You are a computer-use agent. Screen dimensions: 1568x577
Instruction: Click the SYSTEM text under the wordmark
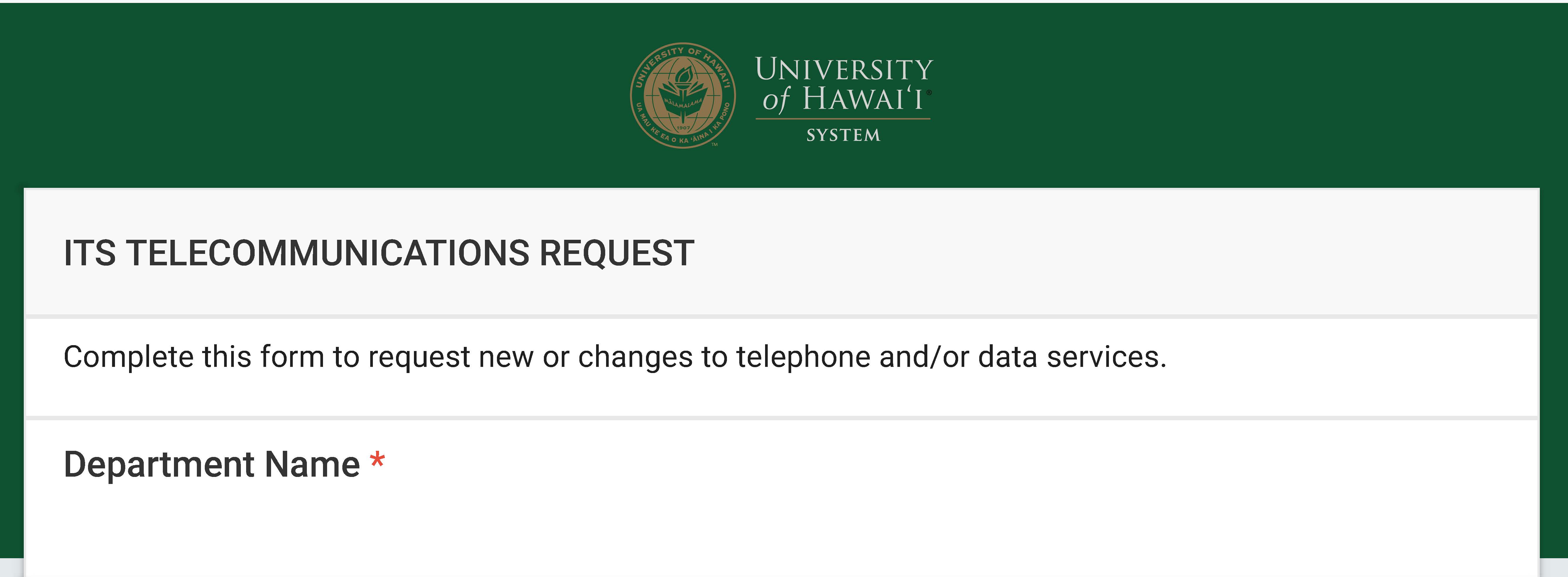(x=843, y=135)
